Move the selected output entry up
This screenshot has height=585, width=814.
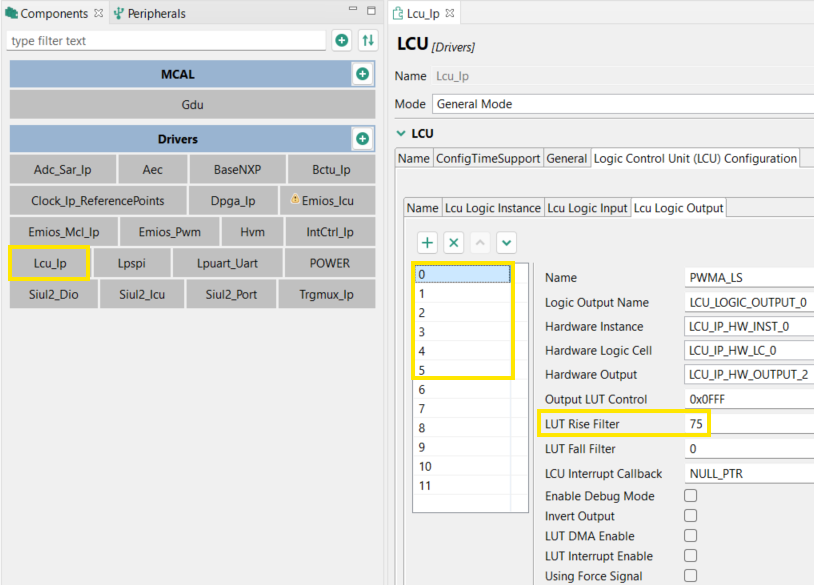[x=480, y=242]
